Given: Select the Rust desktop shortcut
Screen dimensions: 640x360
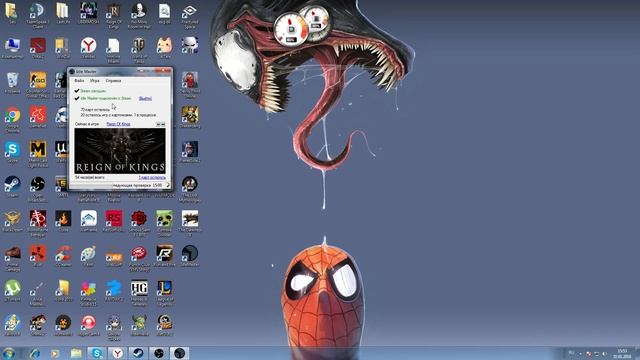Looking at the screenshot, I should coord(38,256).
